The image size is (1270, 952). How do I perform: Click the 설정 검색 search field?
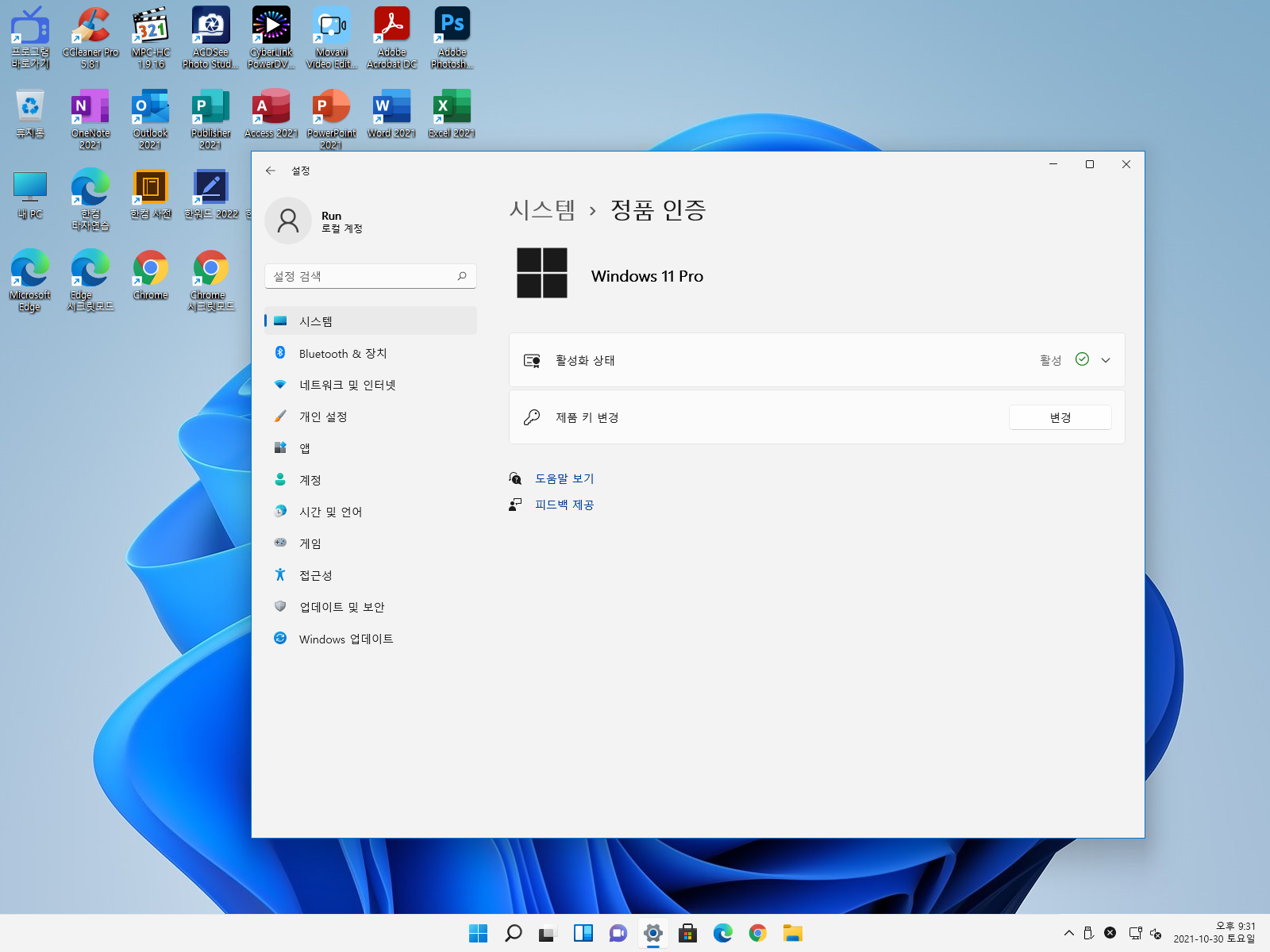371,276
